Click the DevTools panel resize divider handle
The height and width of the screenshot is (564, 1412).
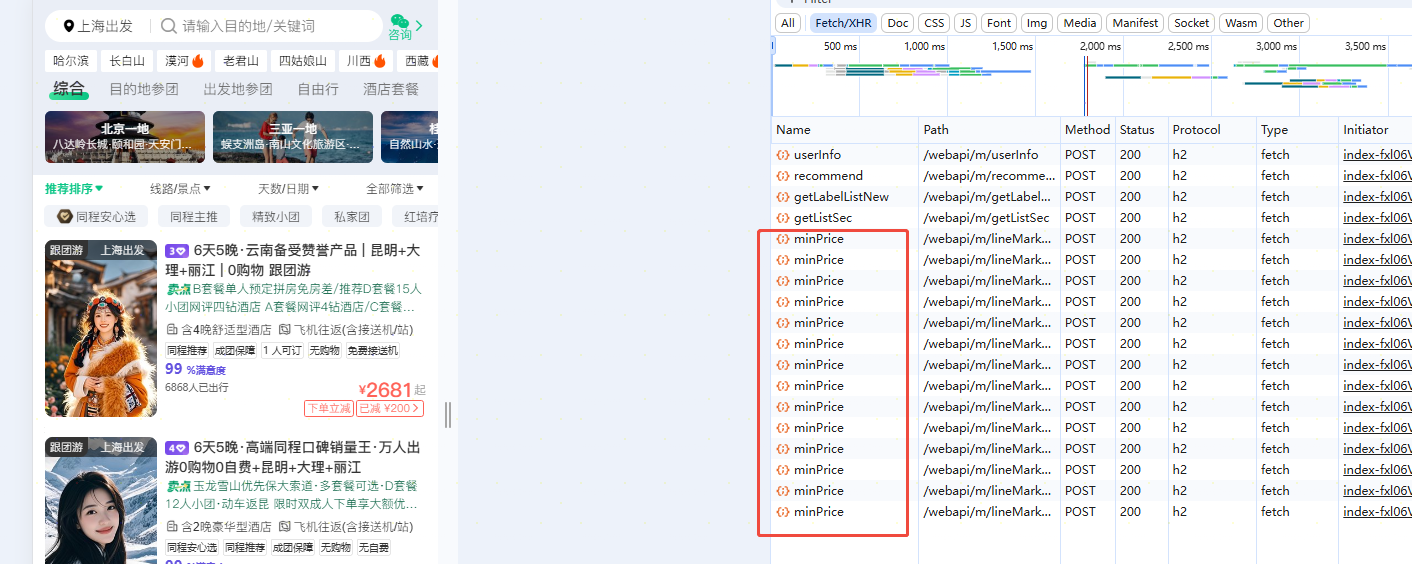[448, 414]
